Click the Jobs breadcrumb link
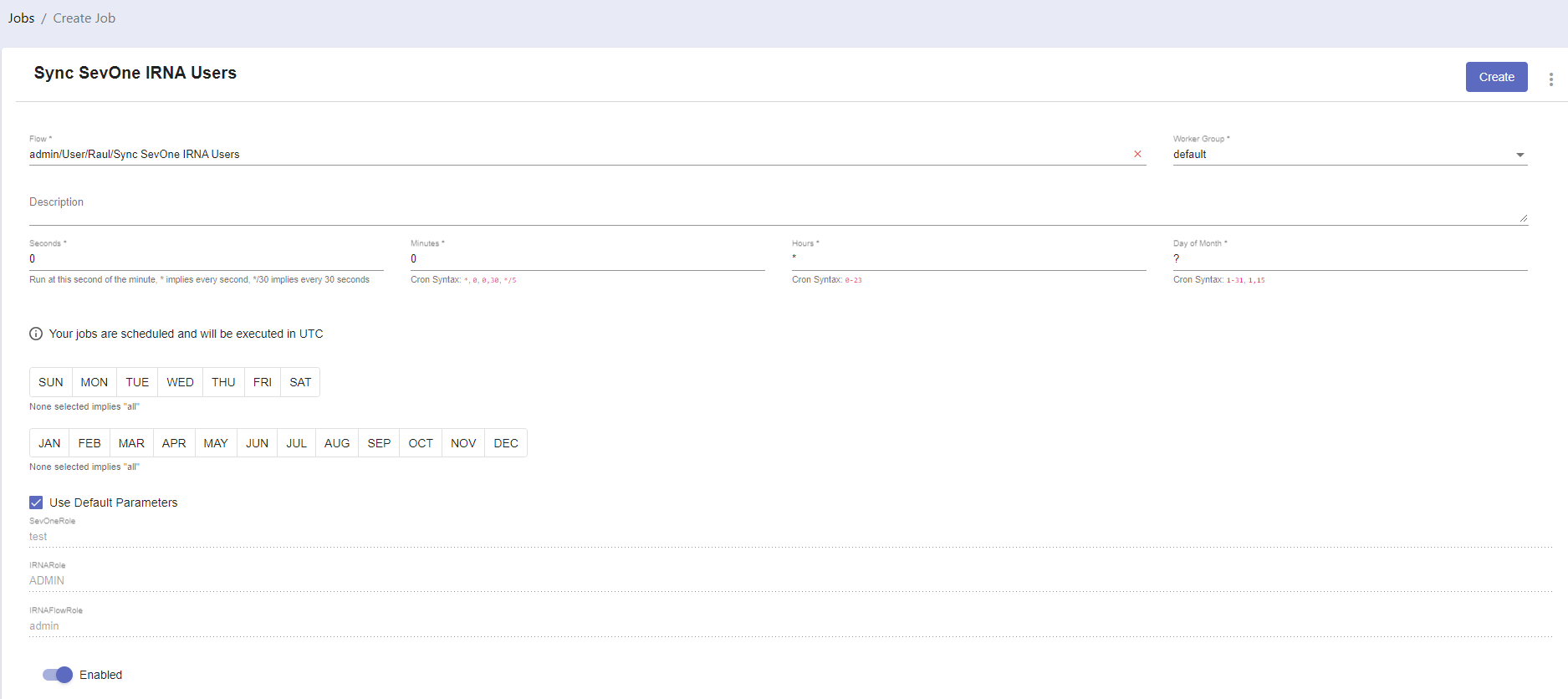1568x699 pixels. [x=22, y=18]
